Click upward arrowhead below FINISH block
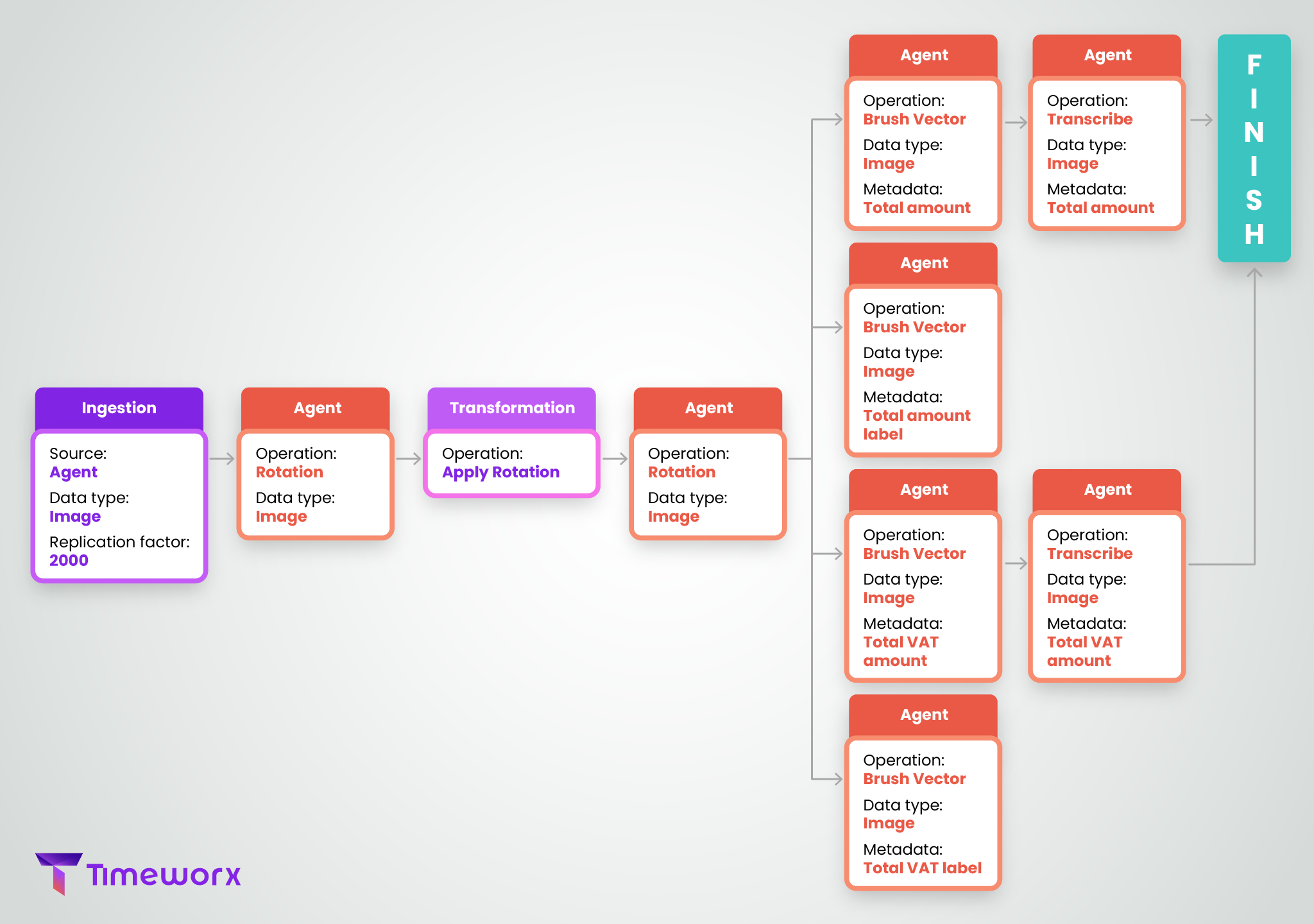The image size is (1314, 924). coord(1254,273)
